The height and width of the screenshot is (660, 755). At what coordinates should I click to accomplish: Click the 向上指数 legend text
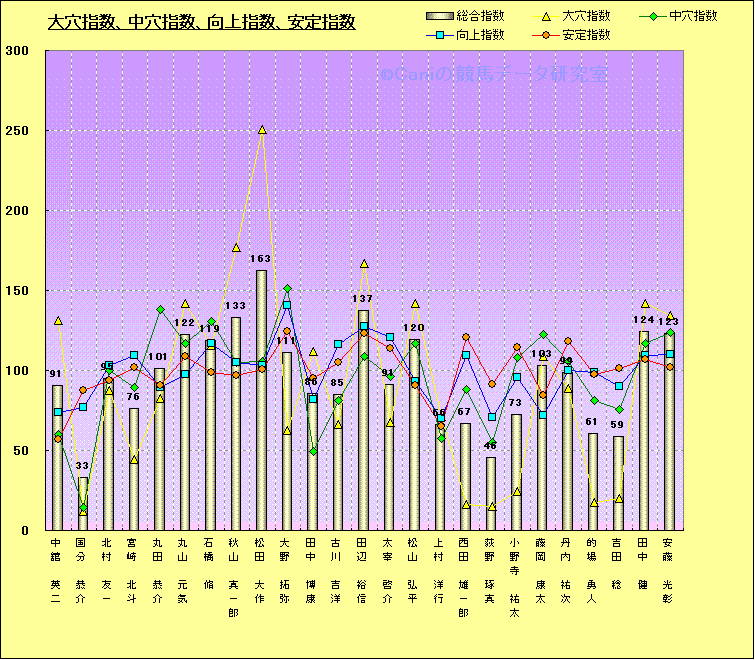(480, 35)
